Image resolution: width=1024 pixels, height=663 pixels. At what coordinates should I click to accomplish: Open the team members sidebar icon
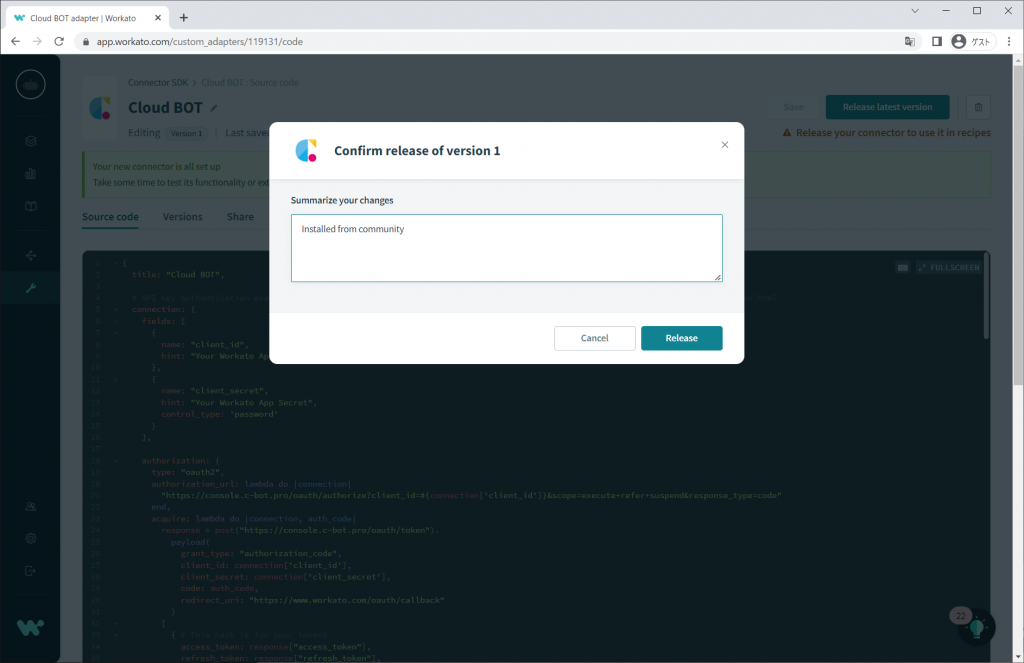31,506
